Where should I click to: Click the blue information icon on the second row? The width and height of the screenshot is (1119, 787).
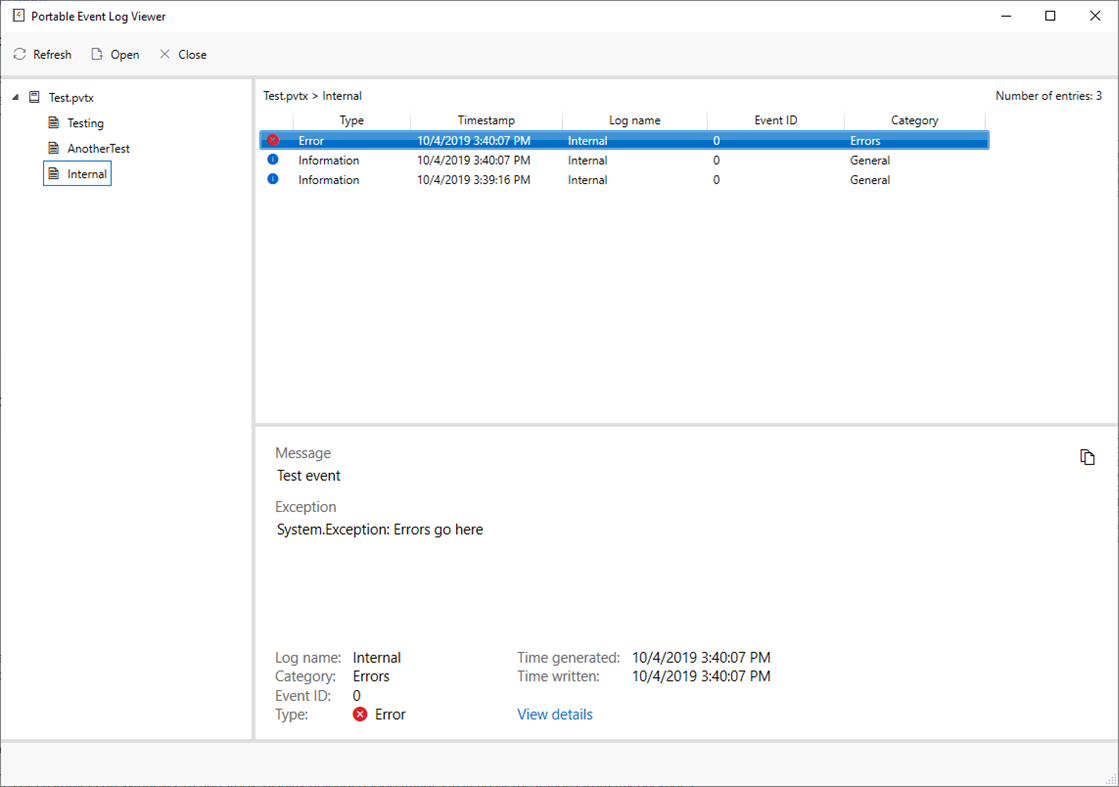point(273,160)
